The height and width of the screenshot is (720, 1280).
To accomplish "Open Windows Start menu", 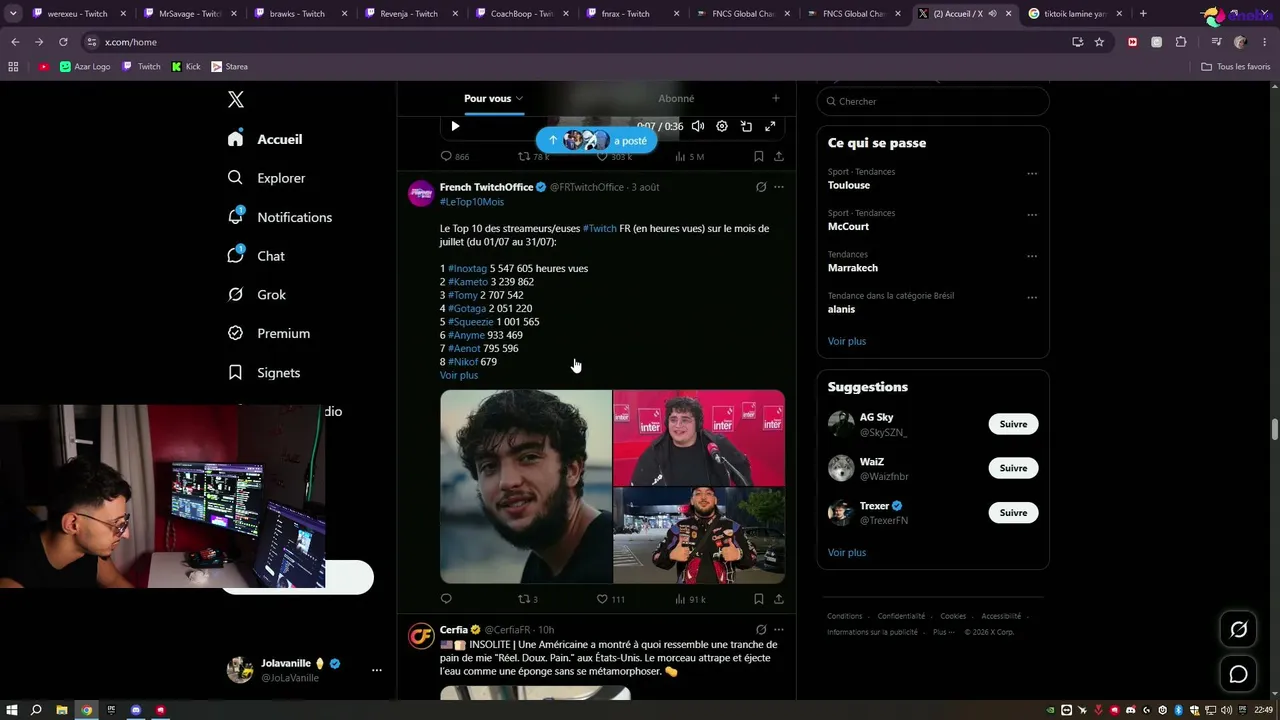I will (x=12, y=710).
